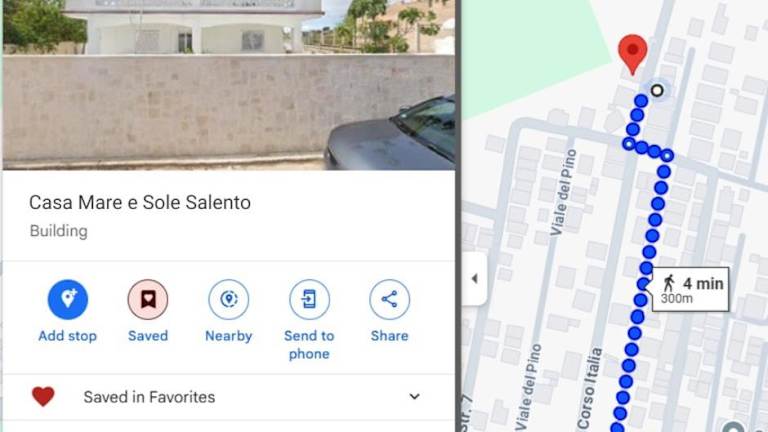Click the route turn waypoint near the pin
Image resolution: width=768 pixels, height=432 pixels.
629,144
